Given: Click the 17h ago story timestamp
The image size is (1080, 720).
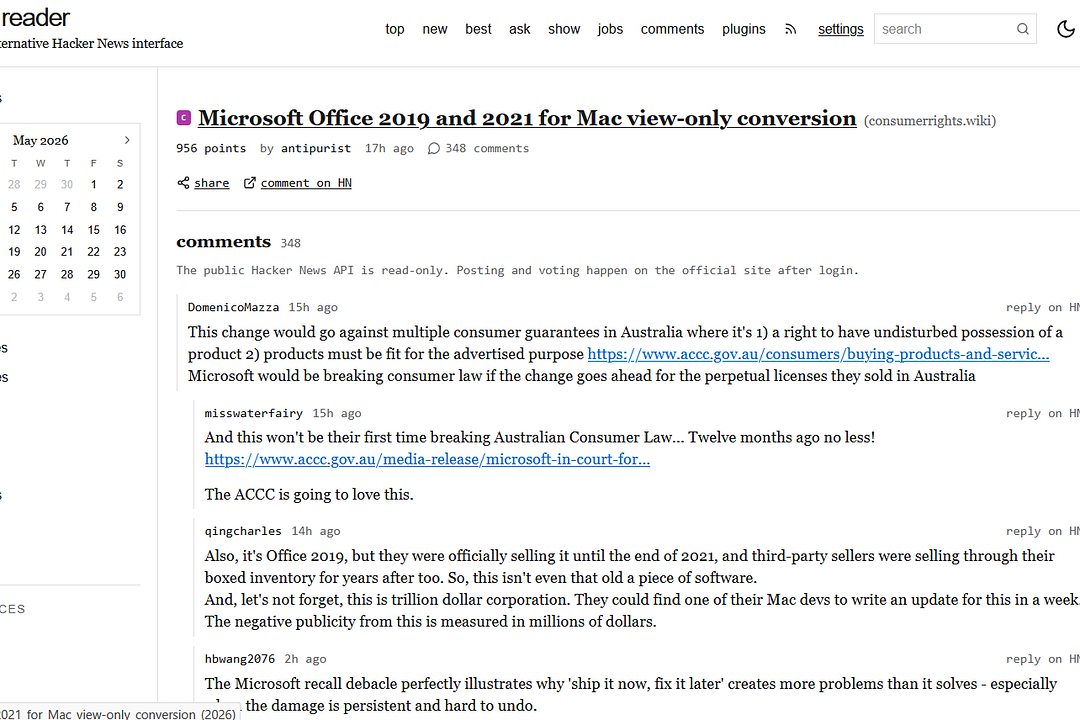Looking at the screenshot, I should coord(389,148).
